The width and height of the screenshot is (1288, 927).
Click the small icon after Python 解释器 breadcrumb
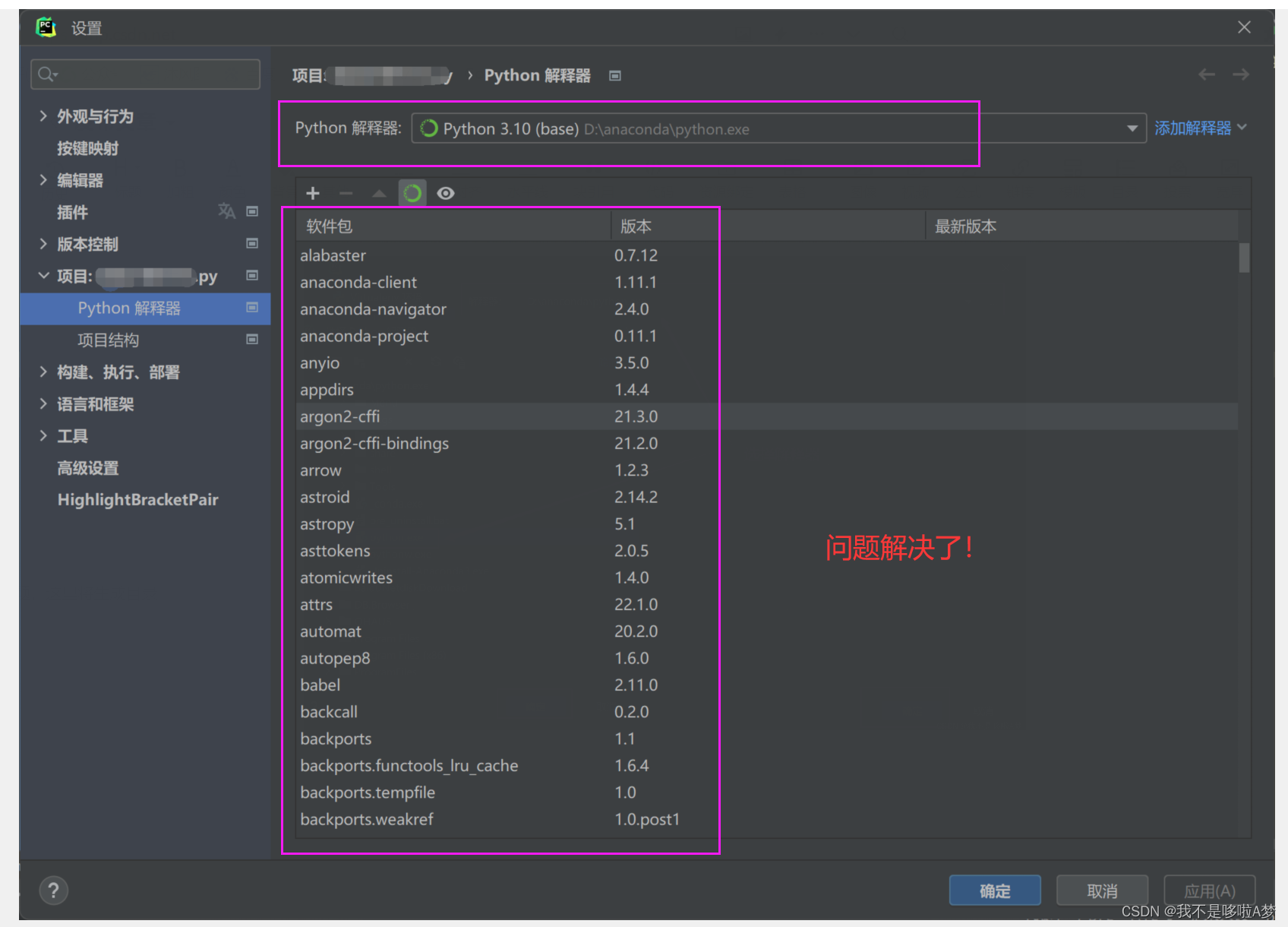tap(615, 76)
